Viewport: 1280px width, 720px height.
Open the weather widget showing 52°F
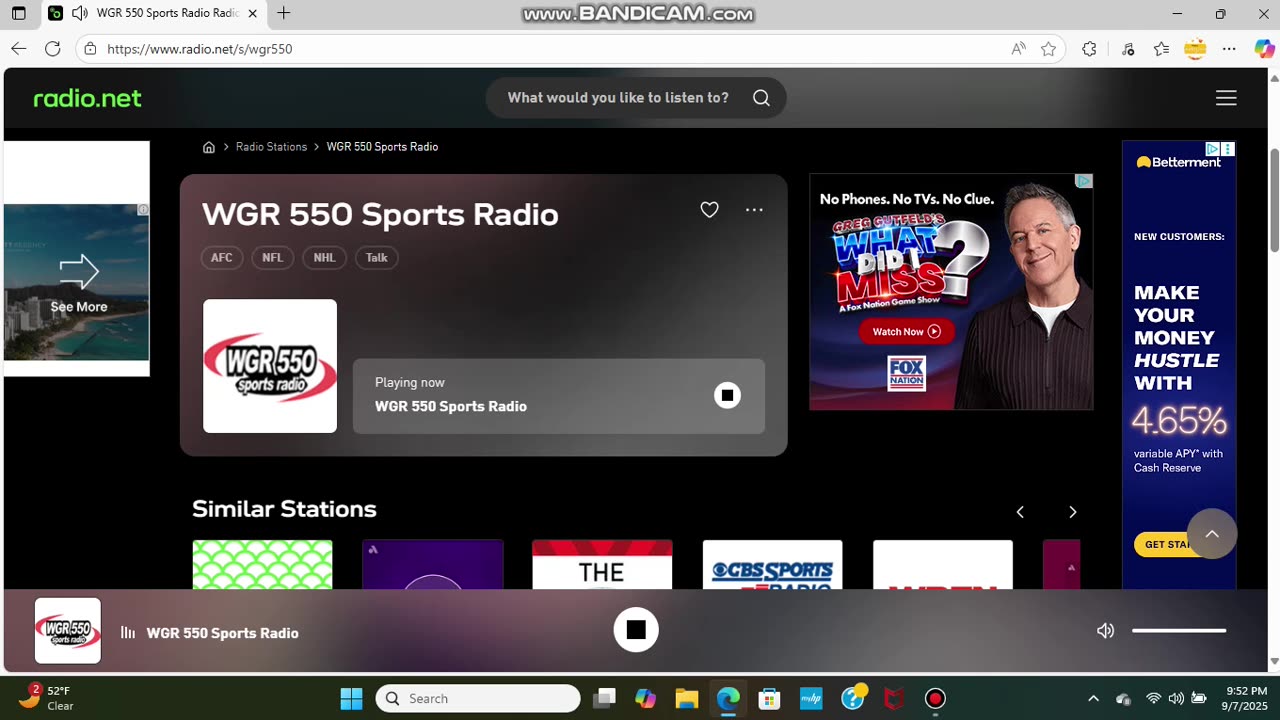(x=47, y=698)
